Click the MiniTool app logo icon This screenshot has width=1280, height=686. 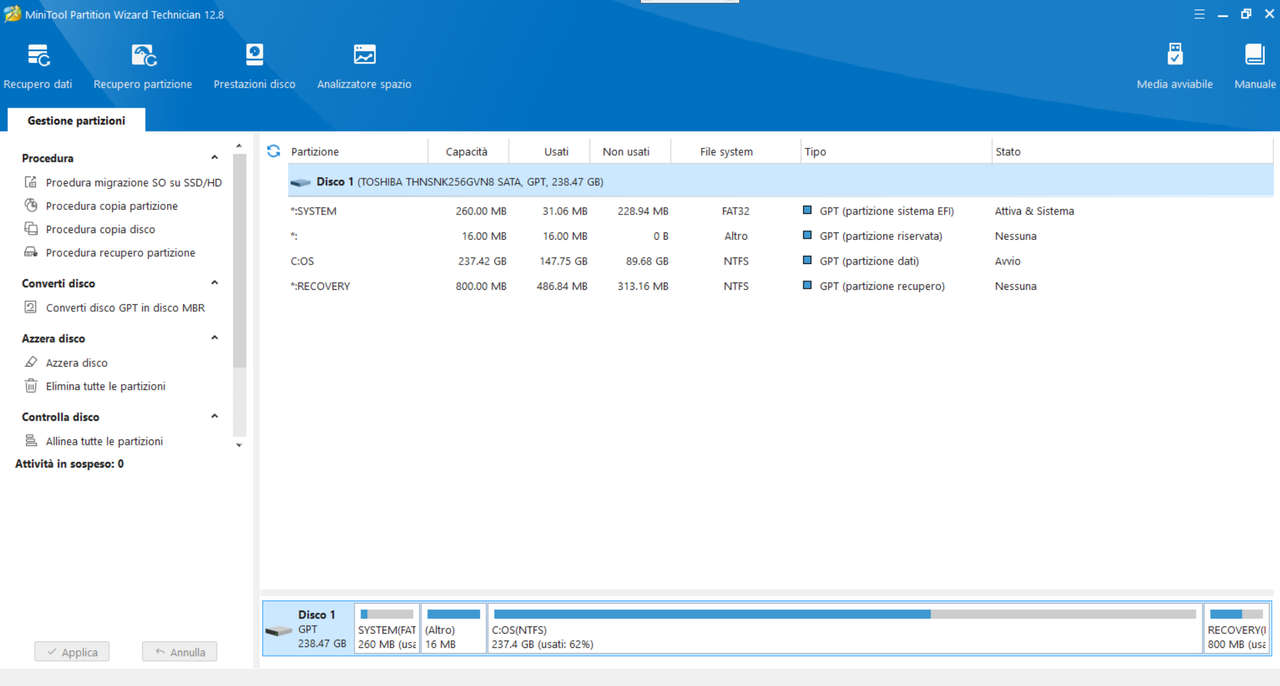[13, 14]
